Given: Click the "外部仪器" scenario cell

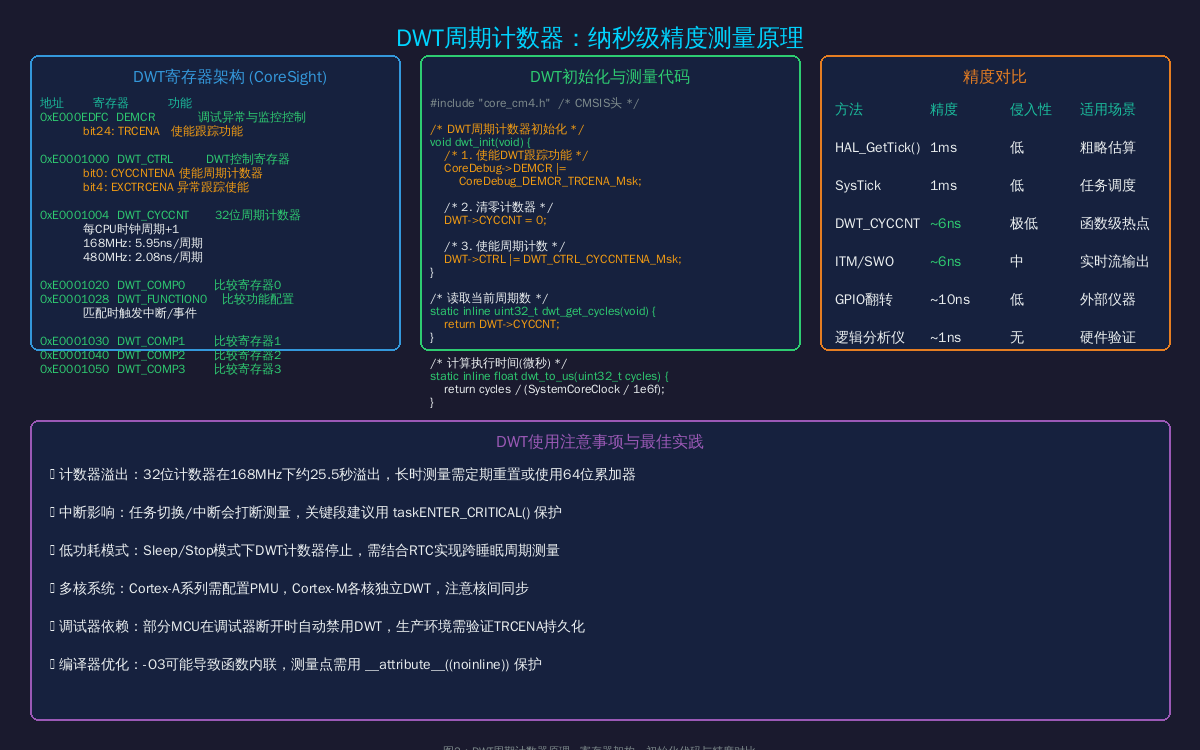Looking at the screenshot, I should click(x=1108, y=300).
